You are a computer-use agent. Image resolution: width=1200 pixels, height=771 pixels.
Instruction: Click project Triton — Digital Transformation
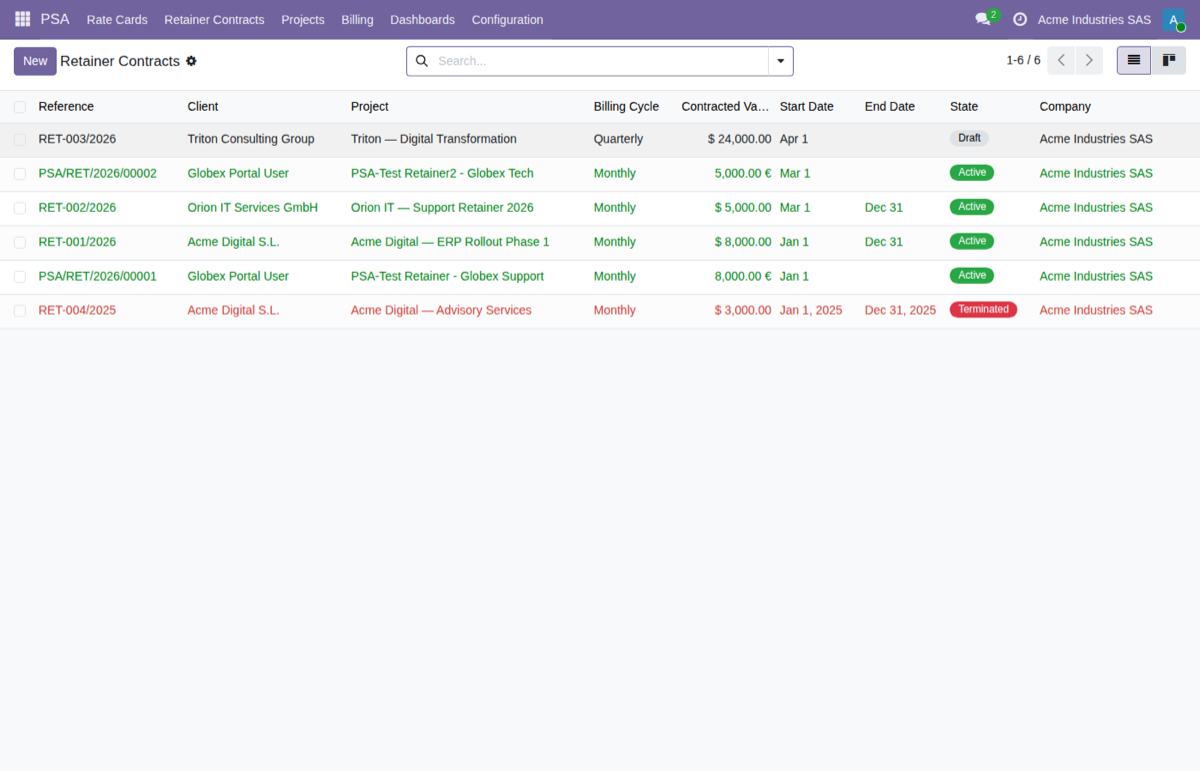(434, 139)
